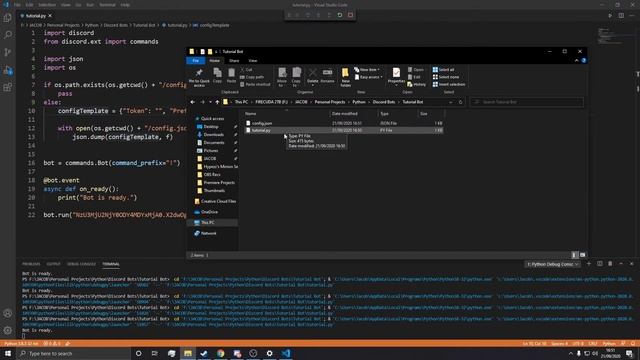Pin to Quick access in File Explorer ribbon
This screenshot has width=640, height=360.
coord(199,77)
